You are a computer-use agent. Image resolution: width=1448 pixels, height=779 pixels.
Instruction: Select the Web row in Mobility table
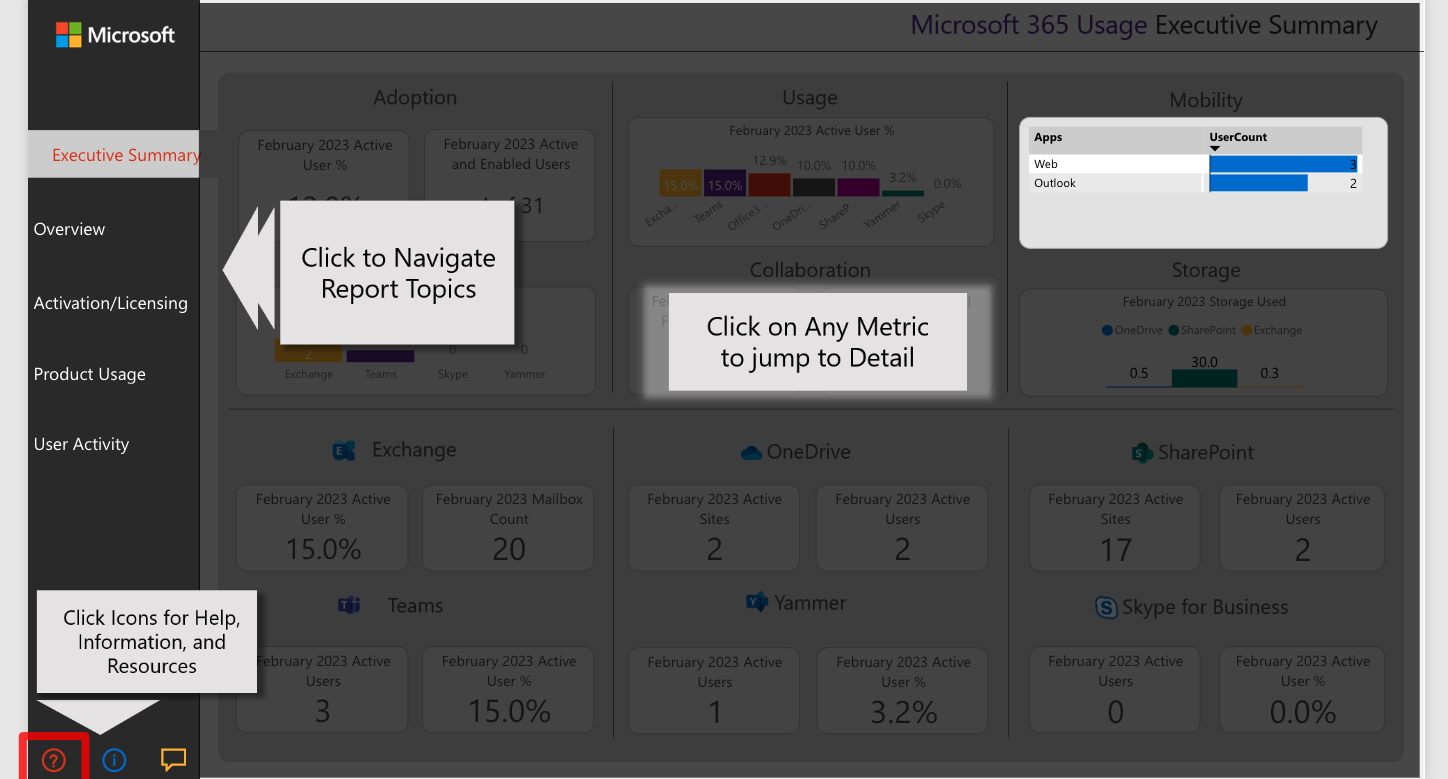pyautogui.click(x=1195, y=164)
